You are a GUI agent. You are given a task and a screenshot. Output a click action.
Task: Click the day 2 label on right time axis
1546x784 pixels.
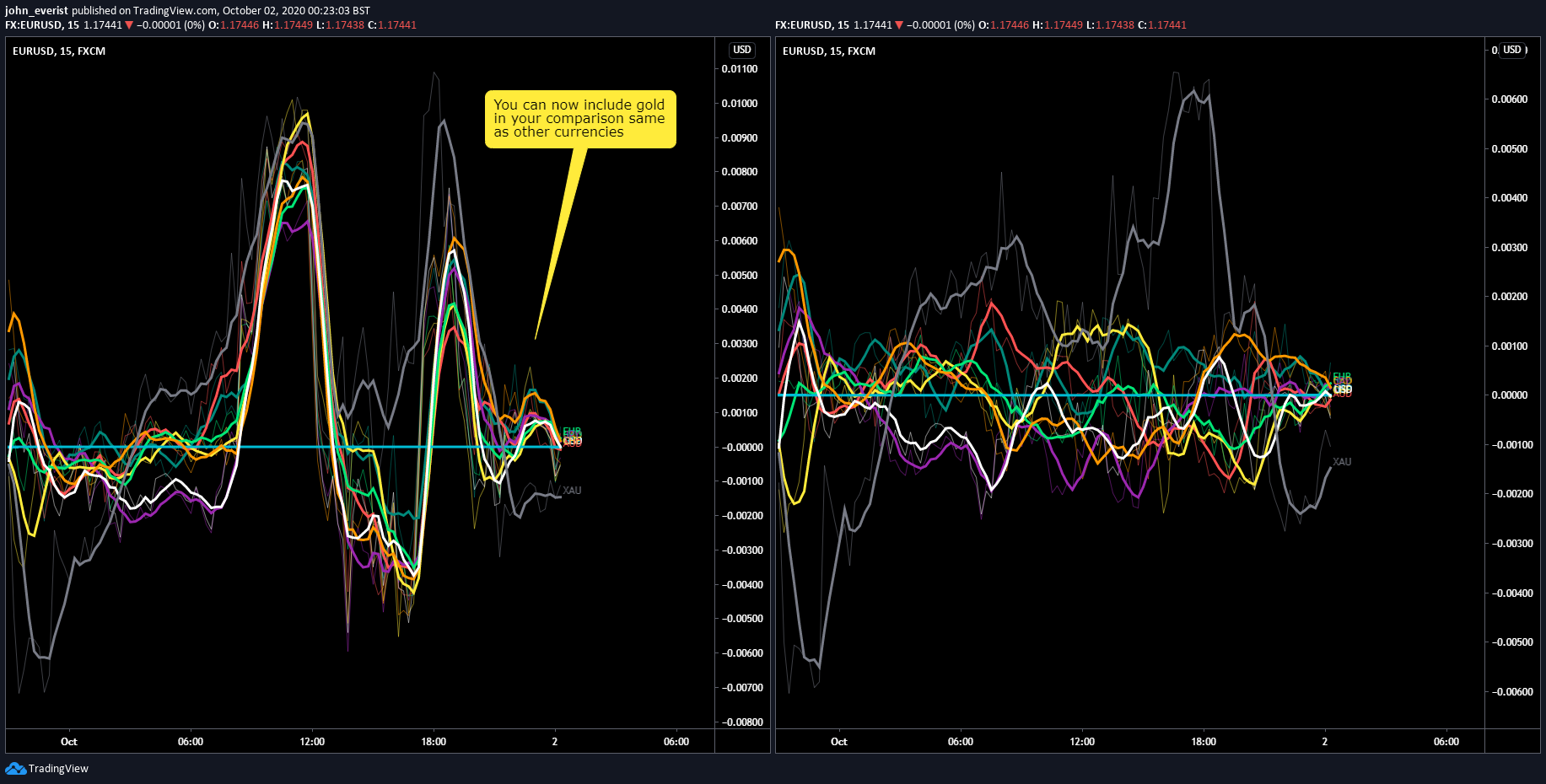click(x=1325, y=742)
